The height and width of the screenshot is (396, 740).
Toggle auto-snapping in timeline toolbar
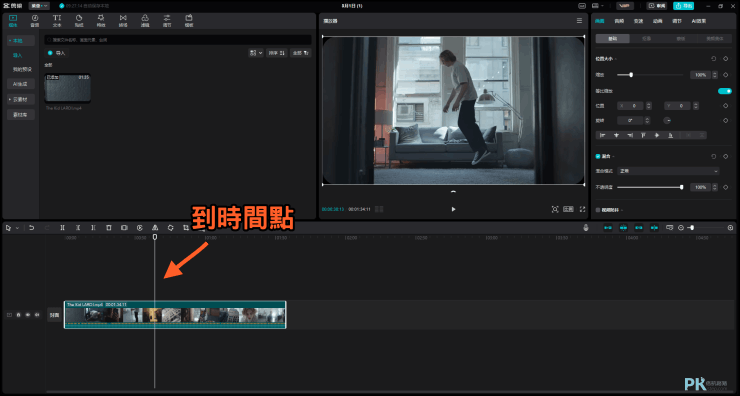point(623,227)
